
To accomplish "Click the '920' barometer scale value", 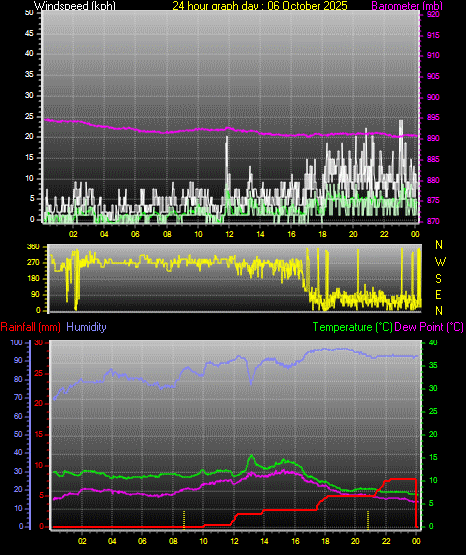I will (x=433, y=14).
